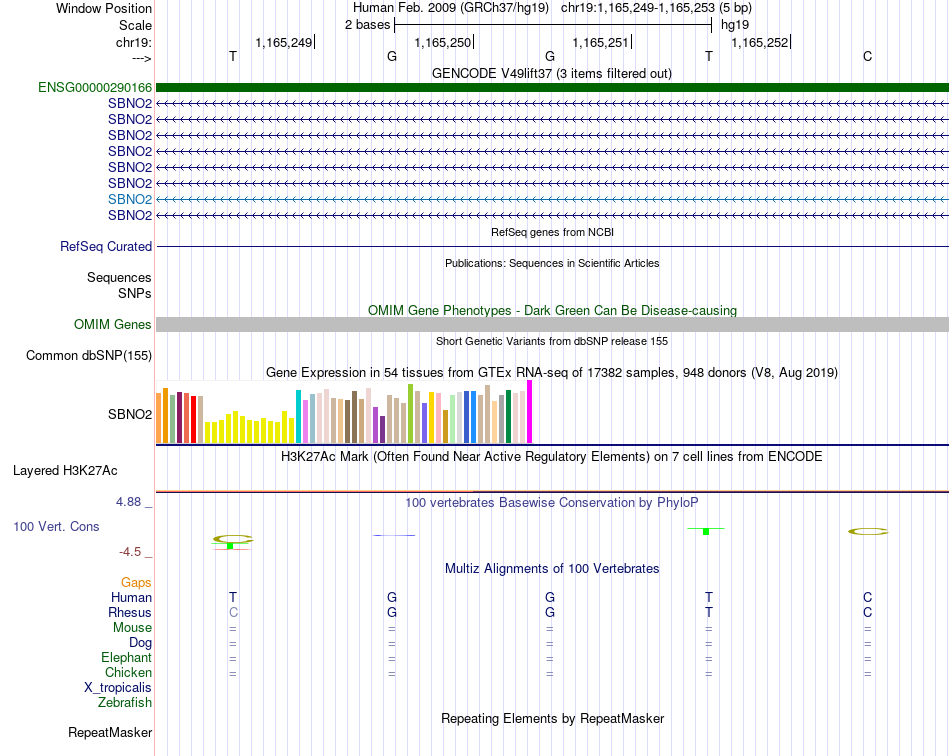Select the Scale row label

135,25
